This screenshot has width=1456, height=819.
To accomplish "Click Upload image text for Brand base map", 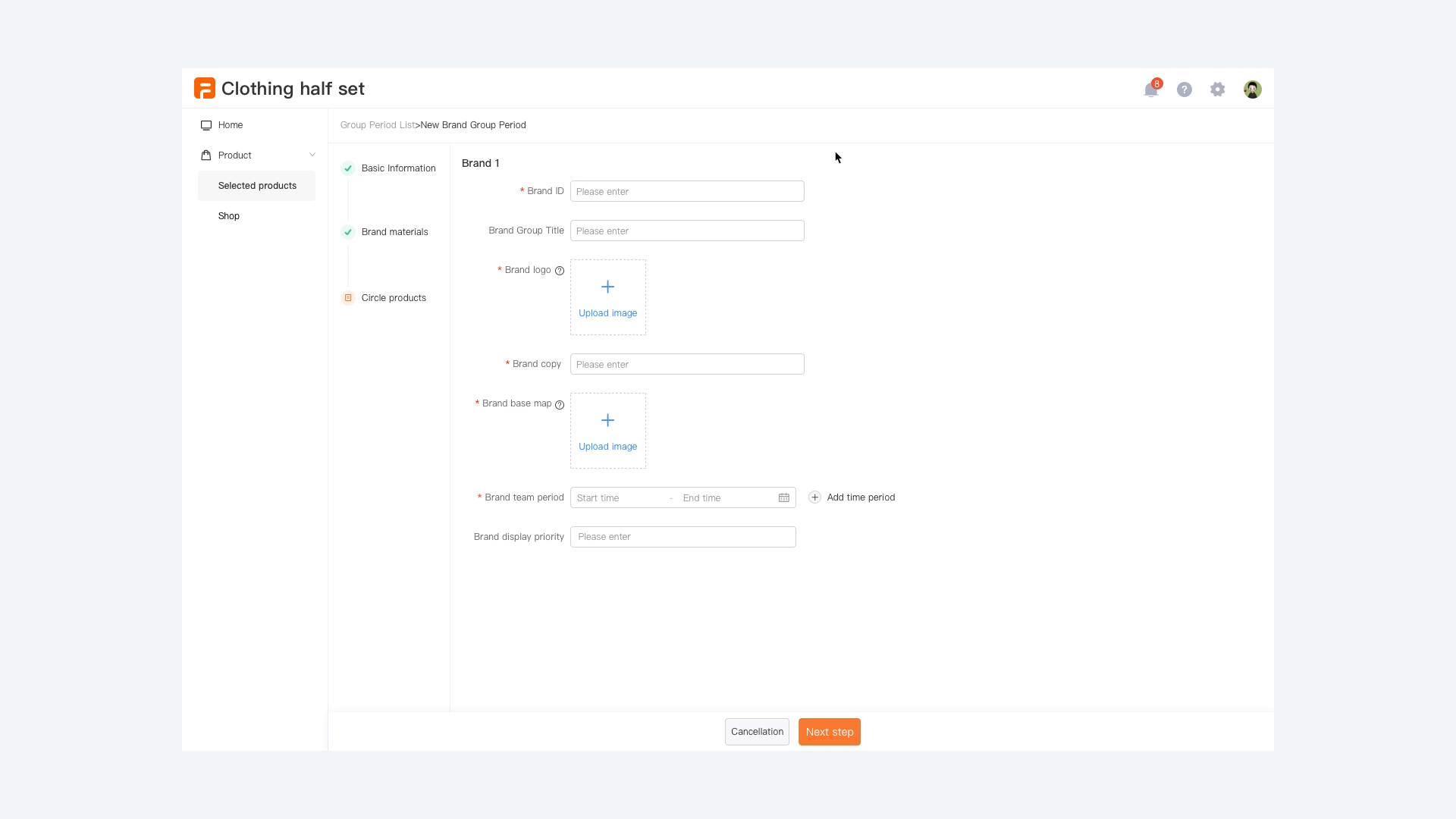I will 607,447.
